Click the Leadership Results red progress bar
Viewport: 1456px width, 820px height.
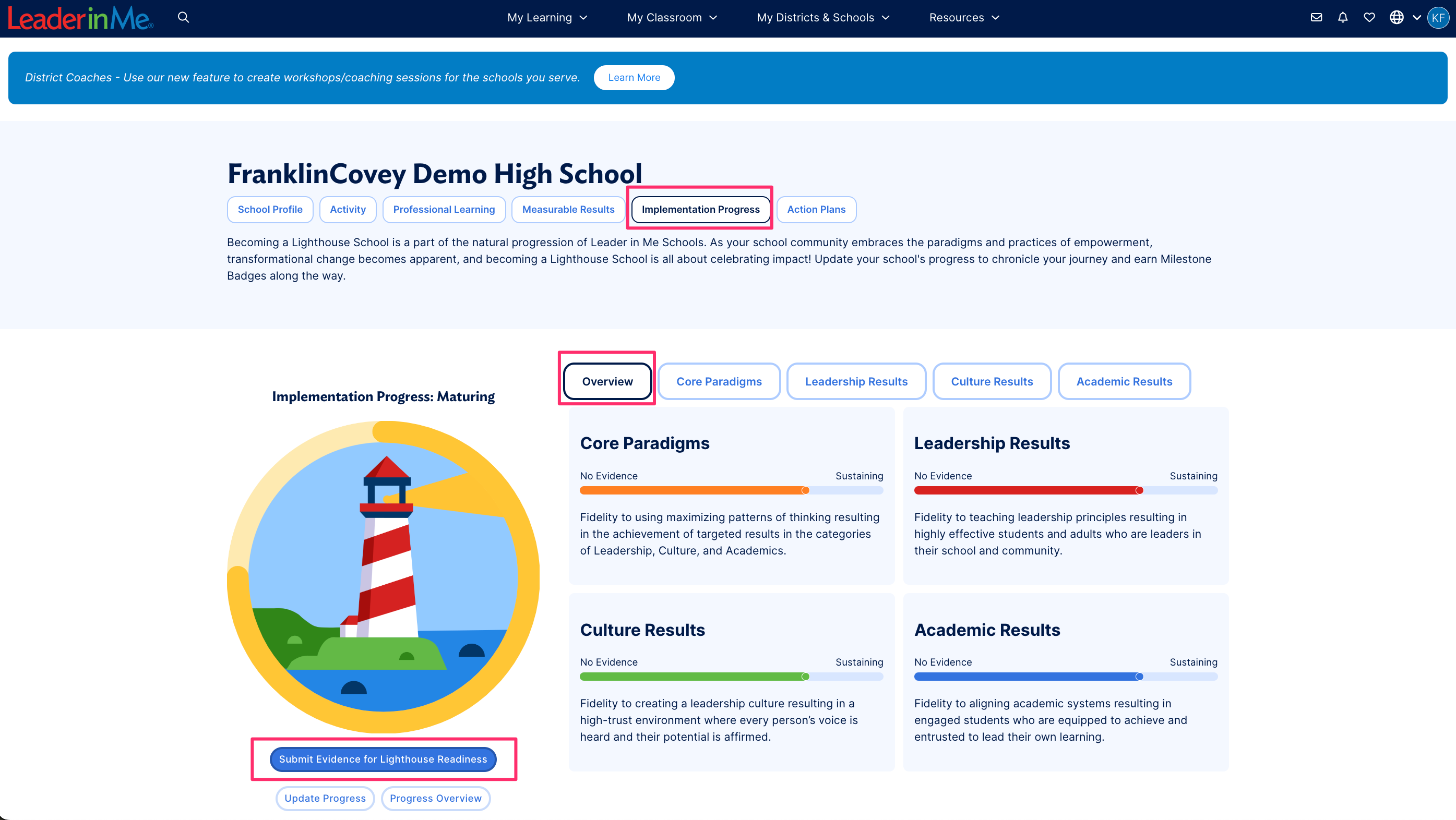point(1026,490)
